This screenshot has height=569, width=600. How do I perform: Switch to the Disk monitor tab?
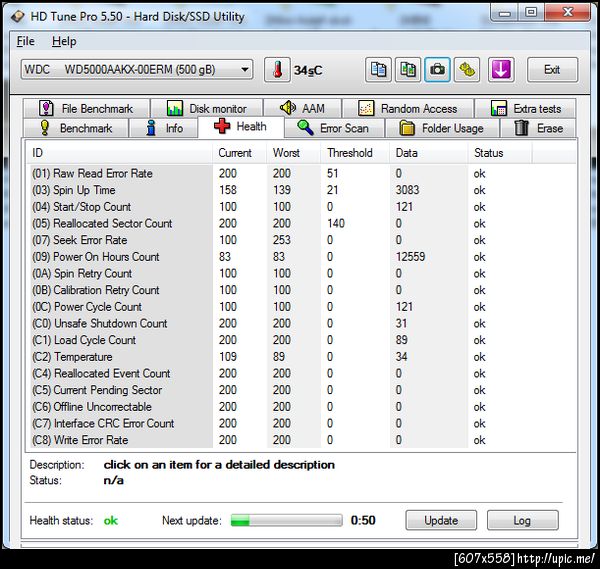coord(207,109)
